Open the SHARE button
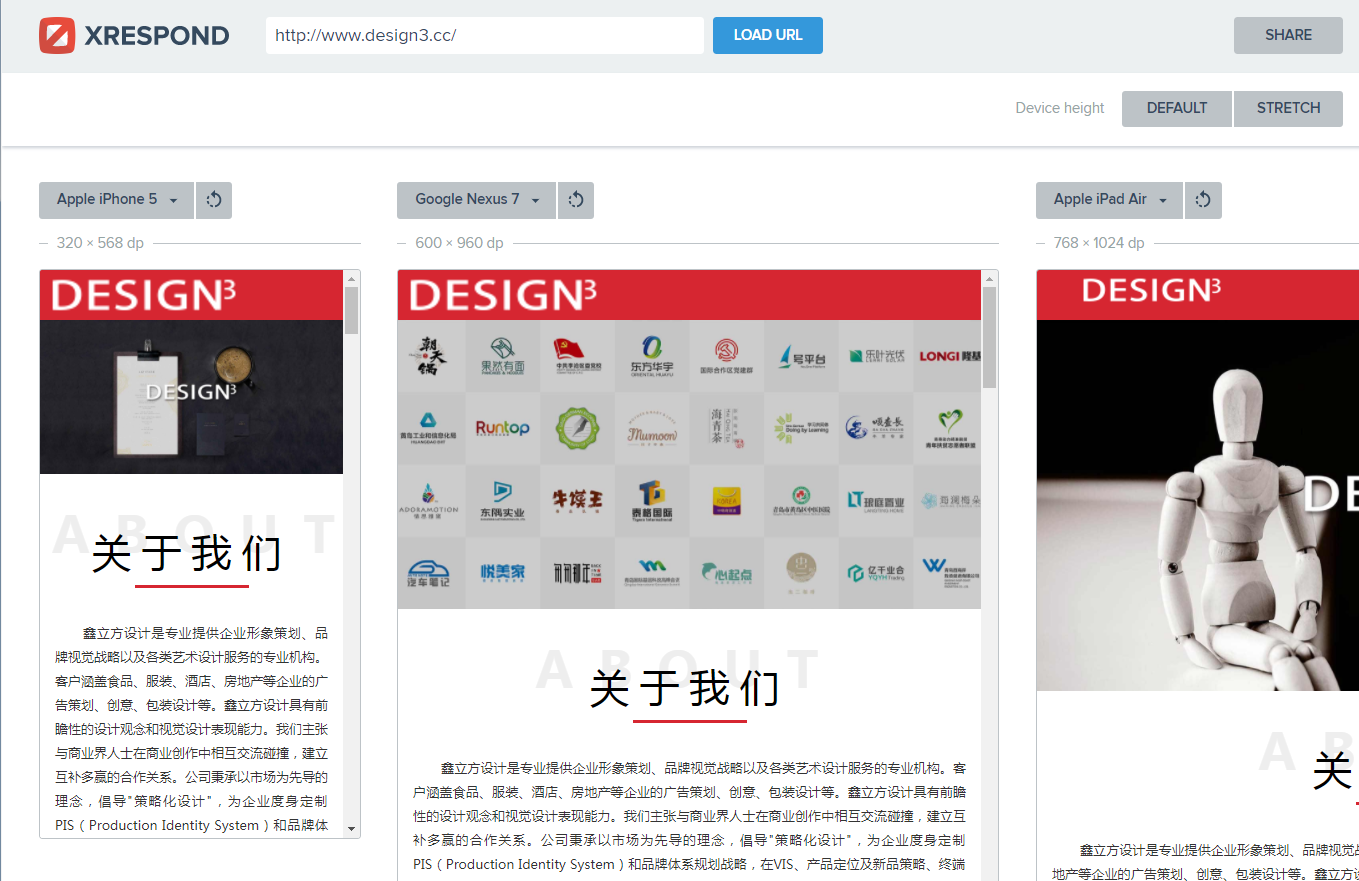Viewport: 1359px width, 881px height. (1288, 35)
